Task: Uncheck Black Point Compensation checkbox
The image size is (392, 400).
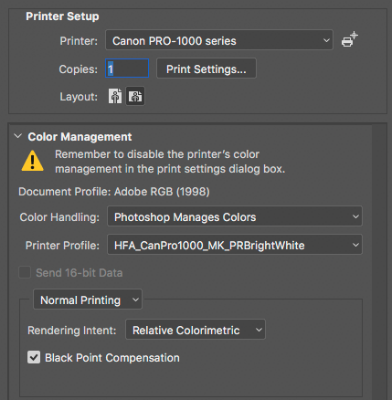Action: [x=33, y=357]
